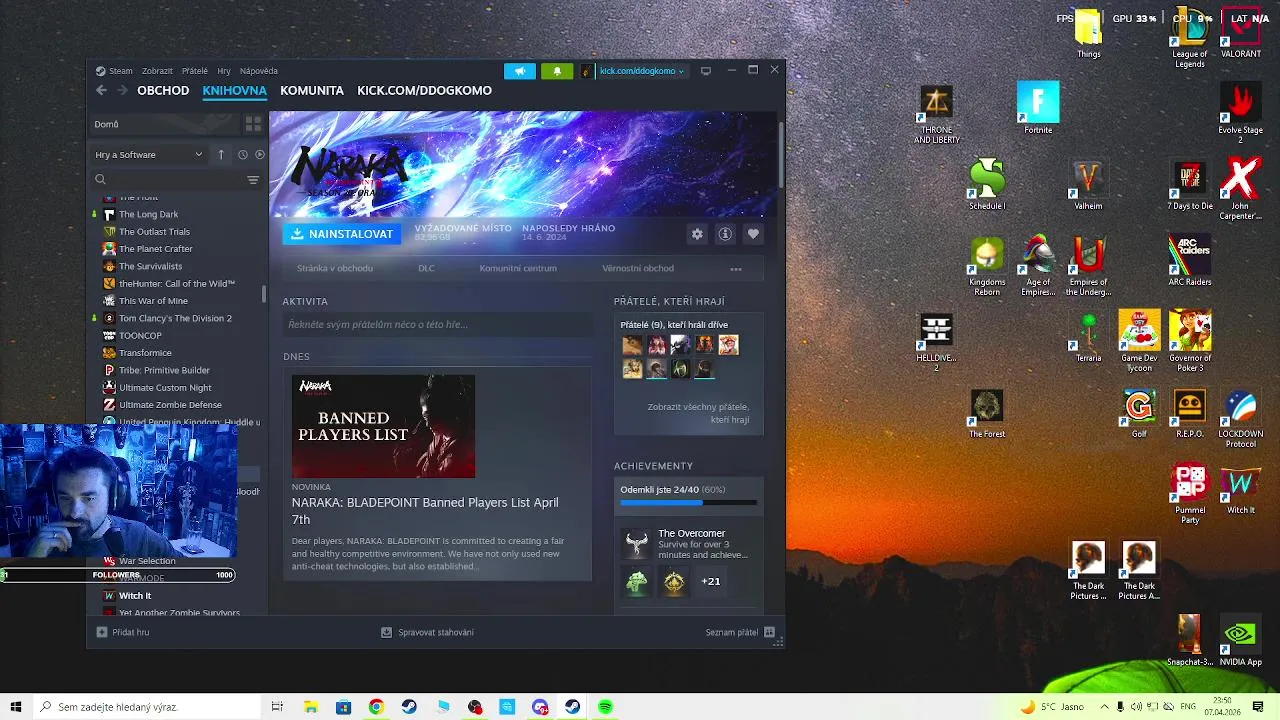The width and height of the screenshot is (1280, 720).
Task: Open Komunitní centrum link
Action: [518, 268]
